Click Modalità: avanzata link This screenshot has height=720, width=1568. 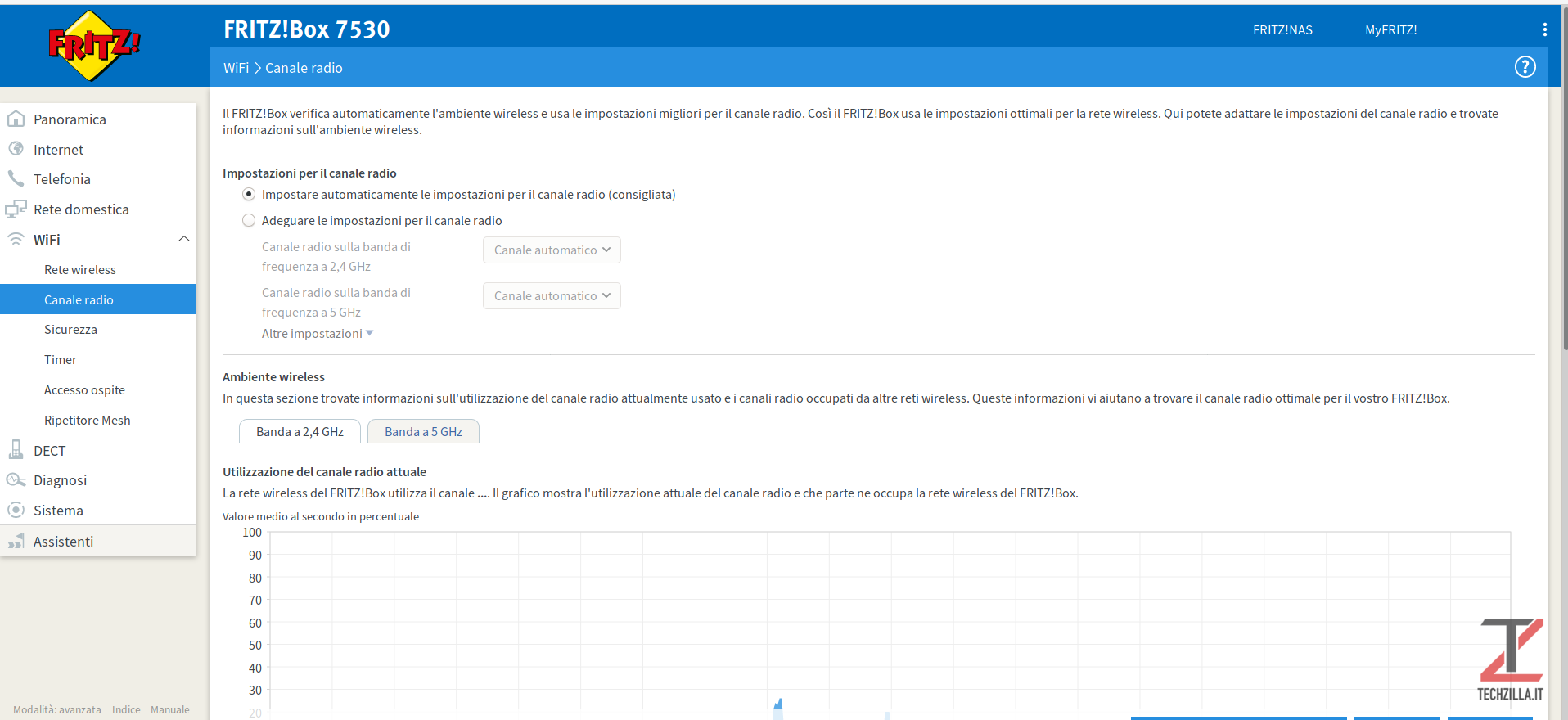(57, 710)
